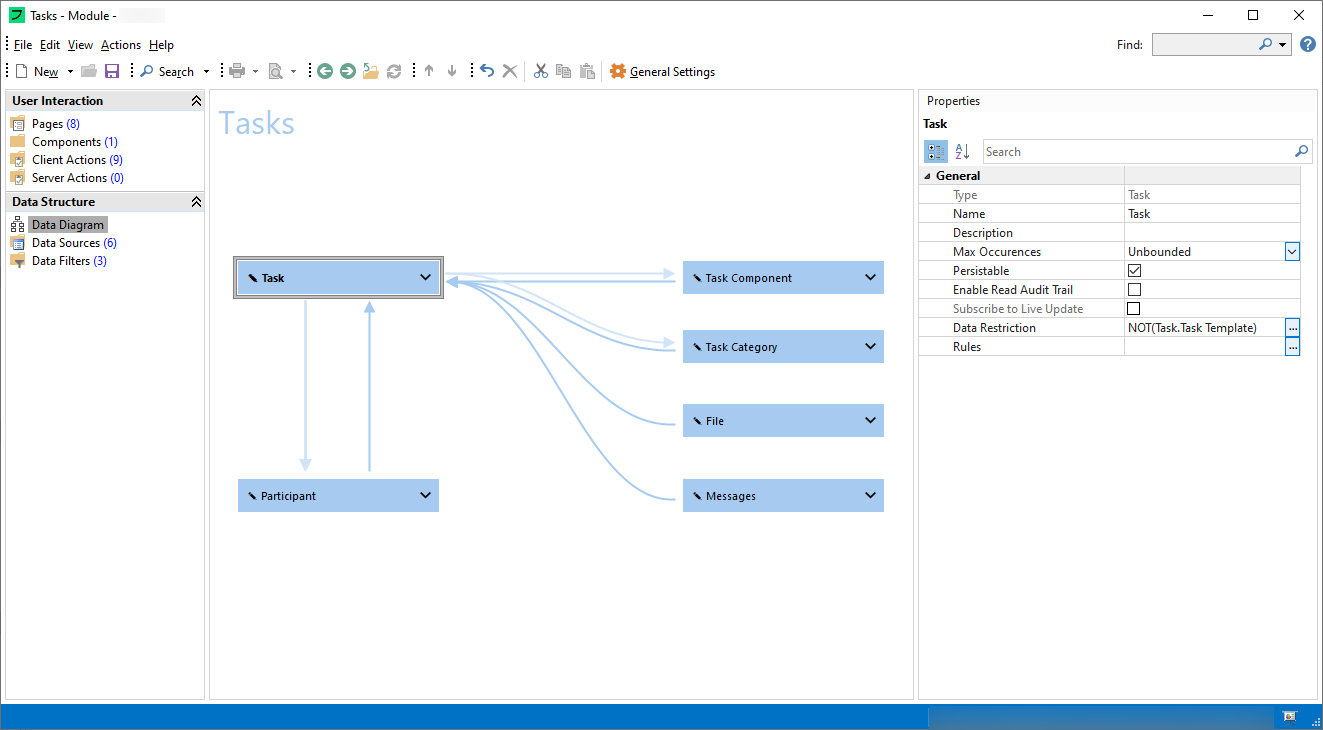Open the Actions menu
Viewport: 1323px width, 730px height.
pos(120,45)
